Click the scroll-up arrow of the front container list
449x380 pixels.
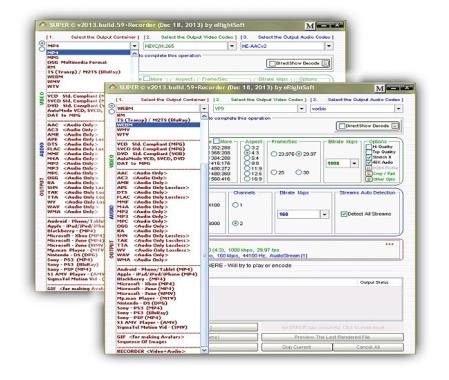[204, 117]
